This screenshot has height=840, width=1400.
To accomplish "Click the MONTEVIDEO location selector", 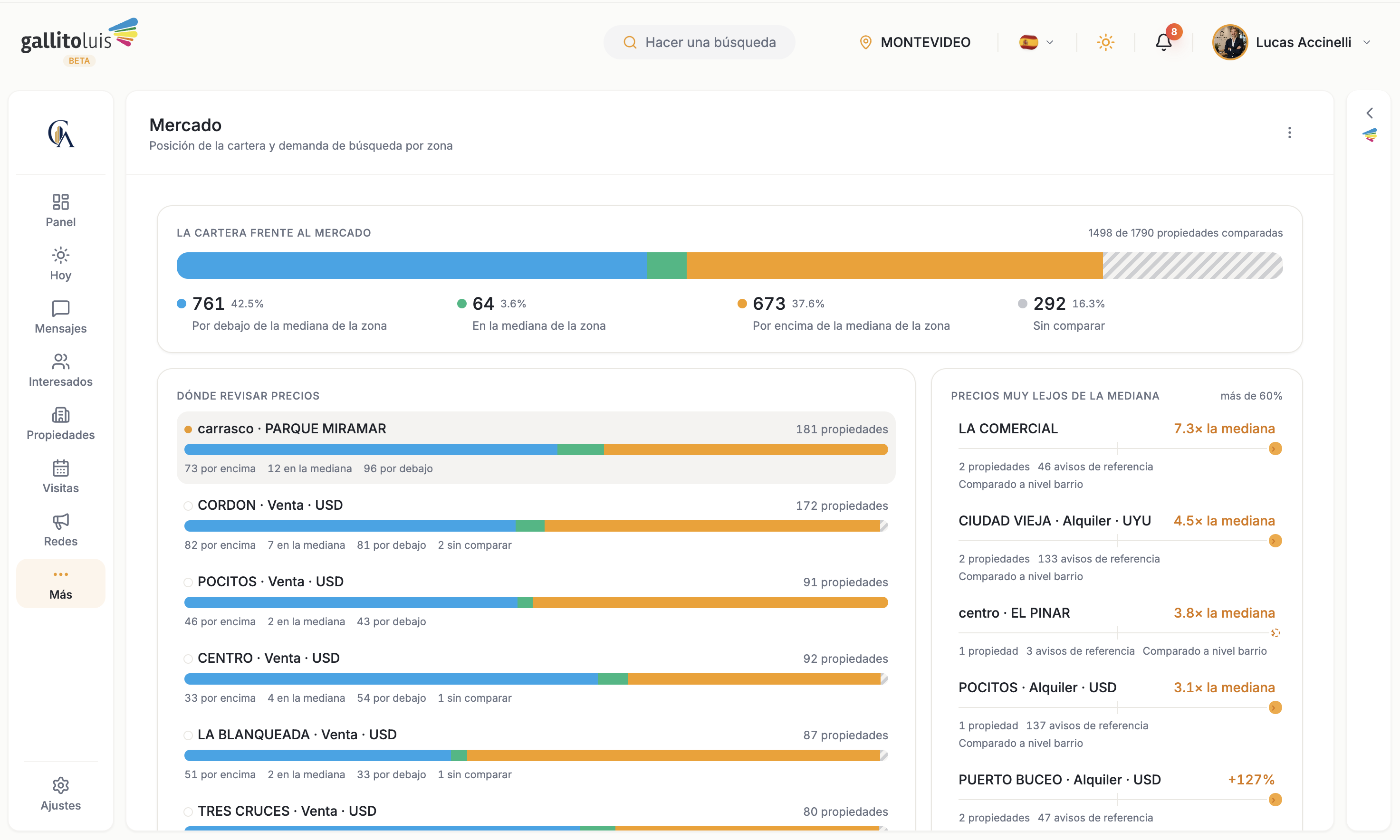I will (x=914, y=42).
